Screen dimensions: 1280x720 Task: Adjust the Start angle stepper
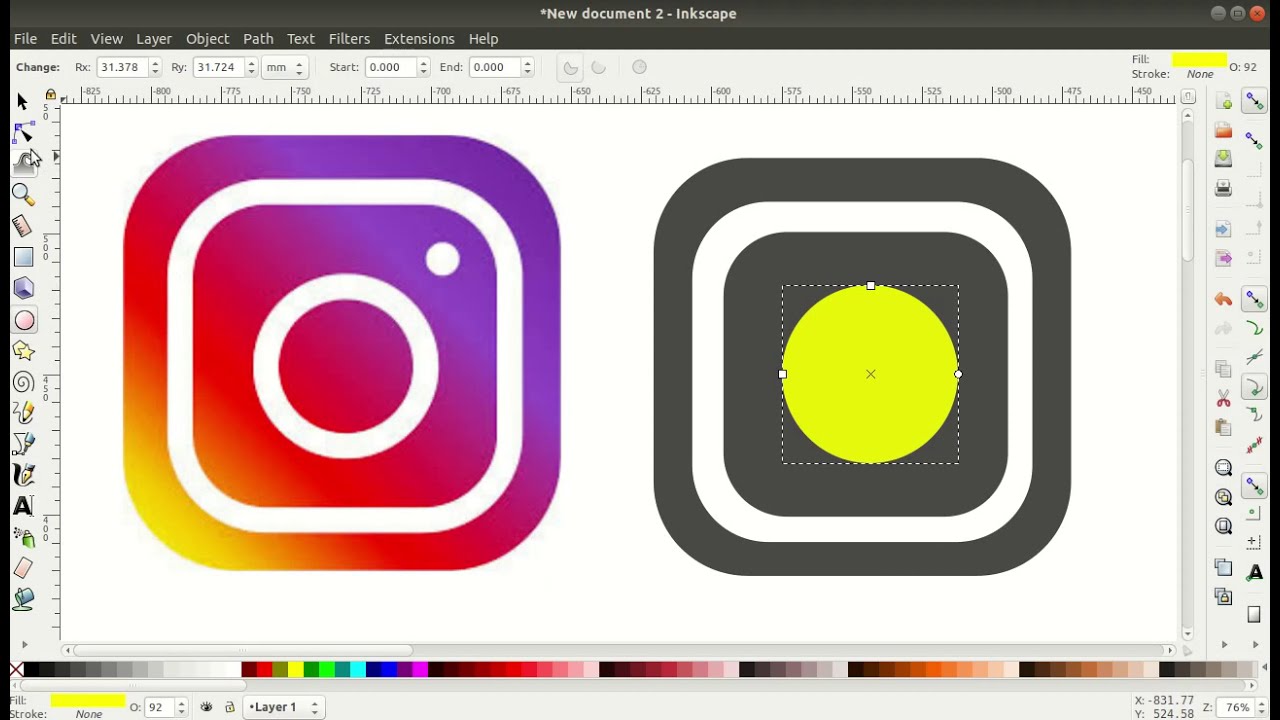[x=424, y=67]
